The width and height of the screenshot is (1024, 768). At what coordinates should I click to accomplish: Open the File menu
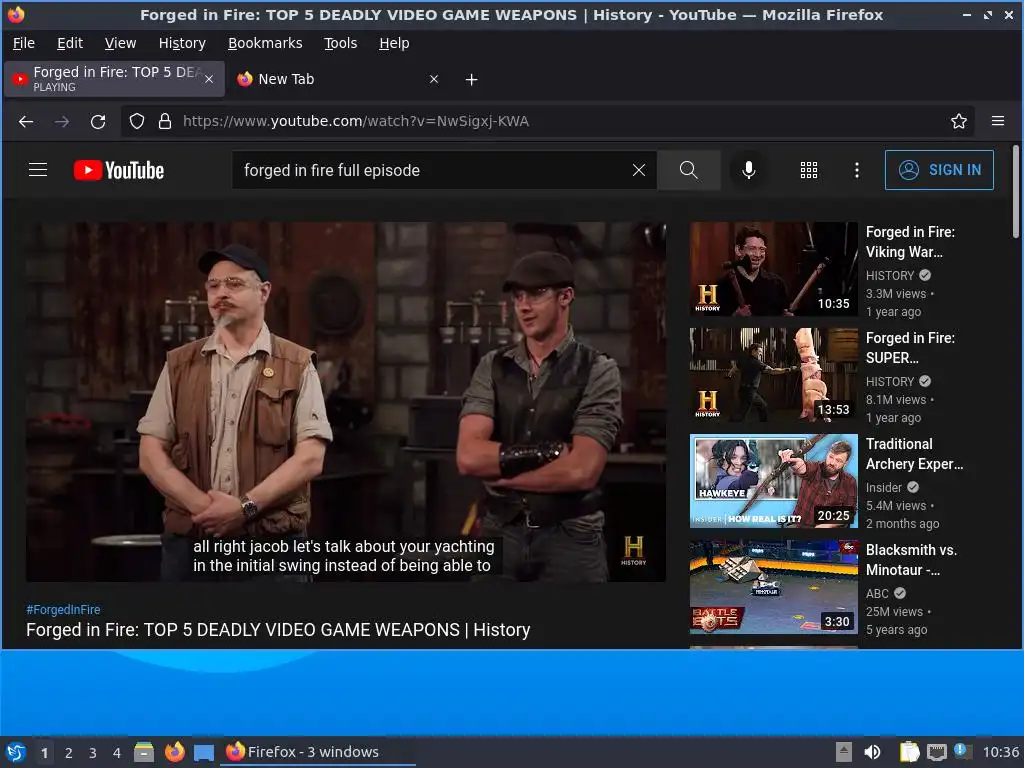pyautogui.click(x=24, y=43)
